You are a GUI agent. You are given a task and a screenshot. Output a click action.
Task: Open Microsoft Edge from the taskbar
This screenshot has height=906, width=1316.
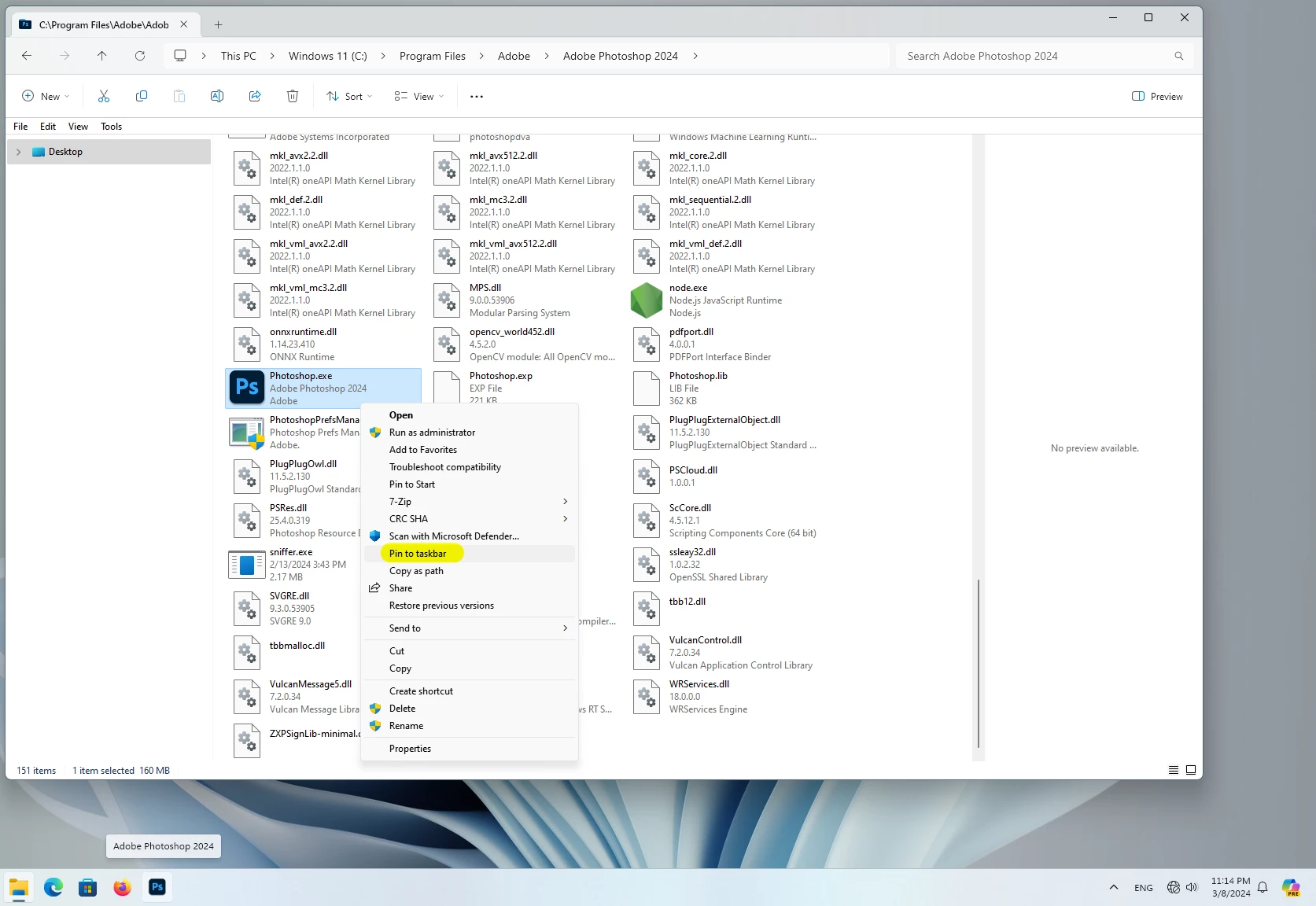(53, 887)
